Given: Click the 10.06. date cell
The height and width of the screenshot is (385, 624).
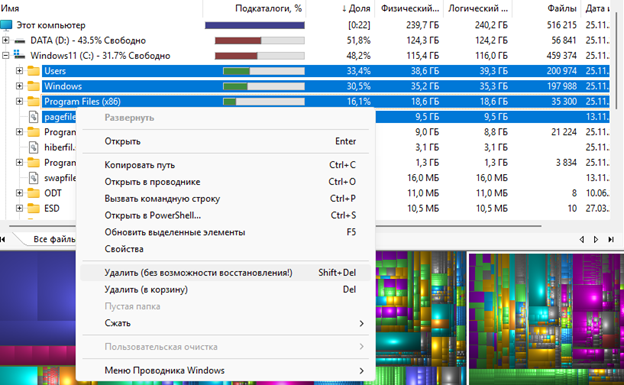Looking at the screenshot, I should 597,193.
